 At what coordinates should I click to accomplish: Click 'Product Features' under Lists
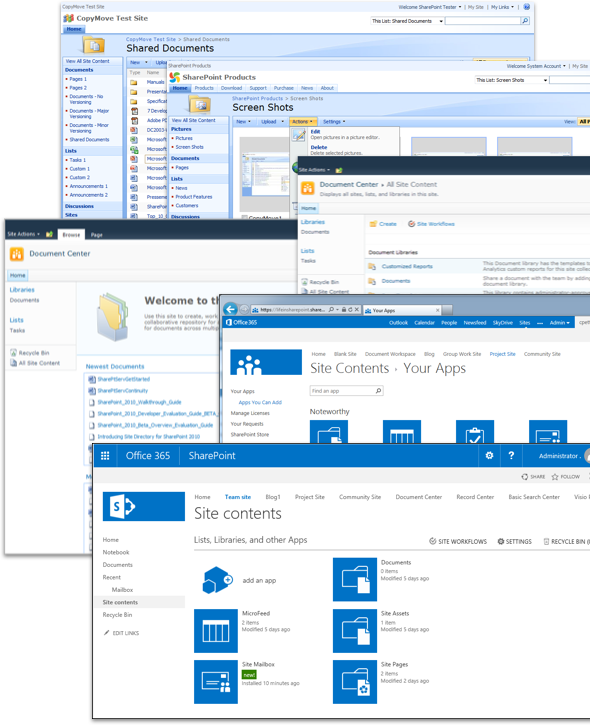(194, 197)
